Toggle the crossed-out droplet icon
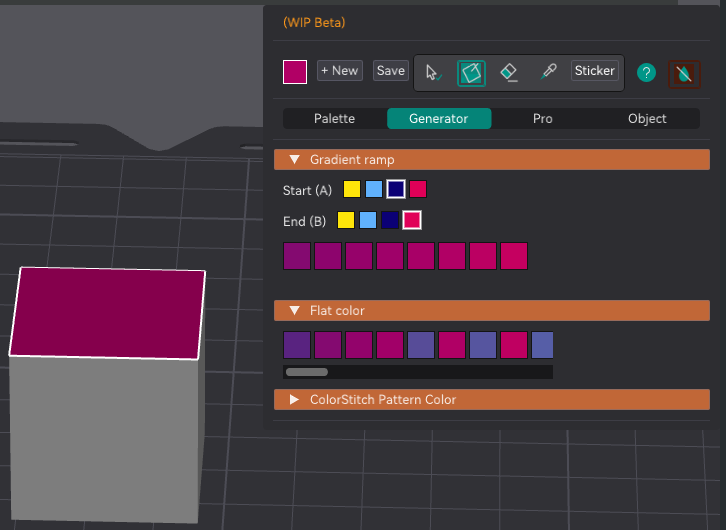The image size is (726, 530). [x=684, y=74]
